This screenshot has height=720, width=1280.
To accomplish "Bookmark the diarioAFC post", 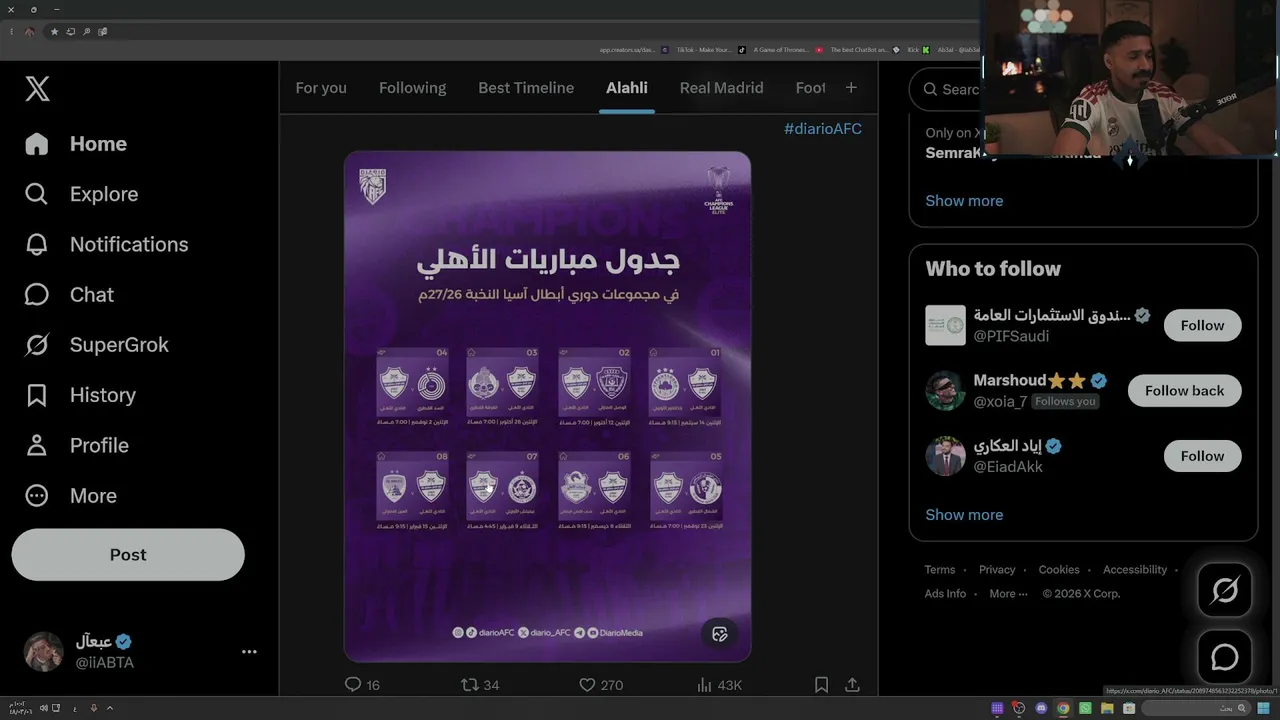I will point(821,685).
